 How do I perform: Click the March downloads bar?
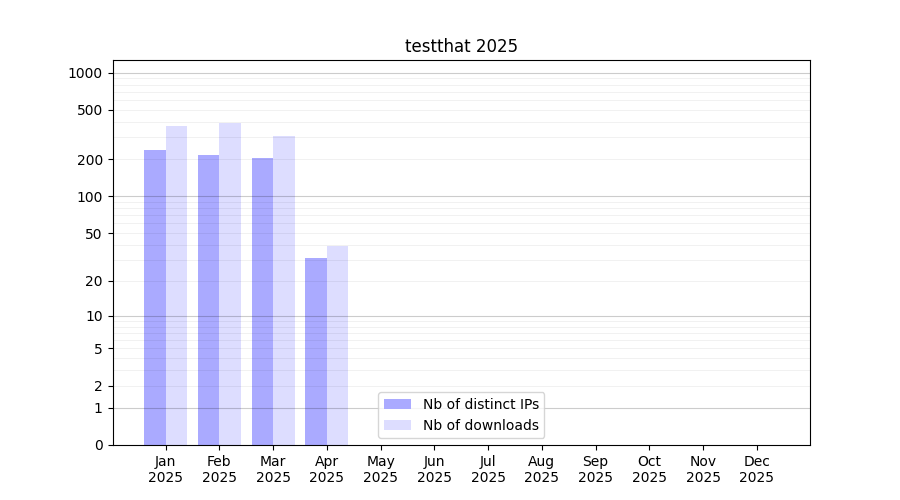[284, 290]
